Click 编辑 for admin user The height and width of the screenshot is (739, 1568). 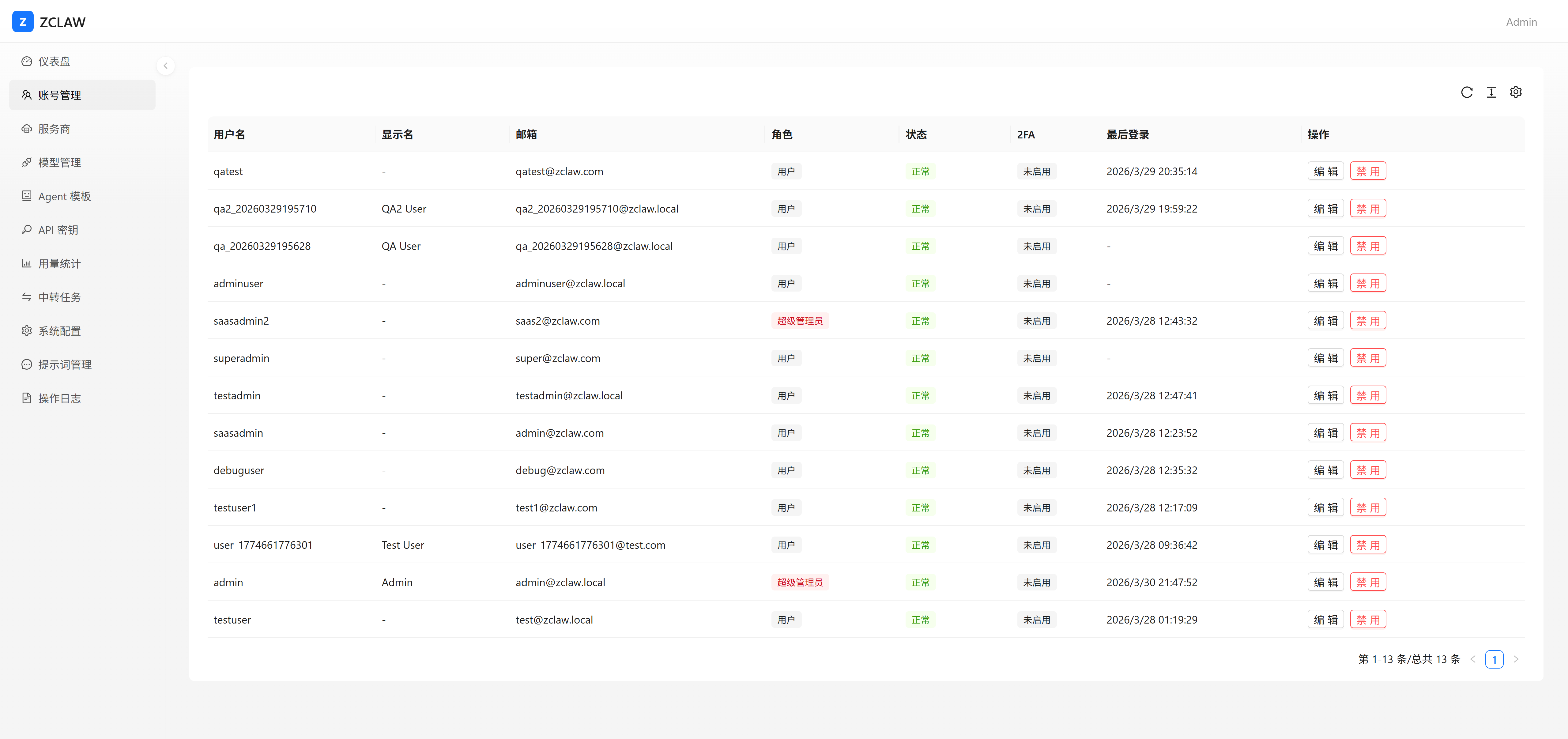coord(1325,582)
